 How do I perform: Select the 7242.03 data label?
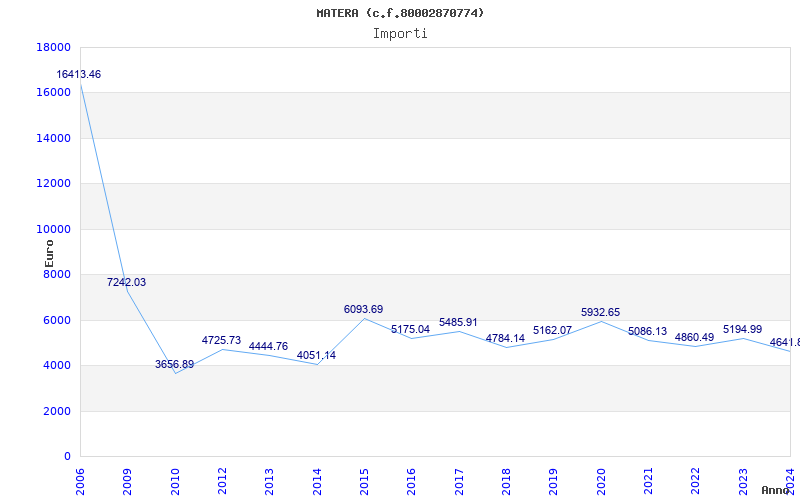click(x=127, y=282)
